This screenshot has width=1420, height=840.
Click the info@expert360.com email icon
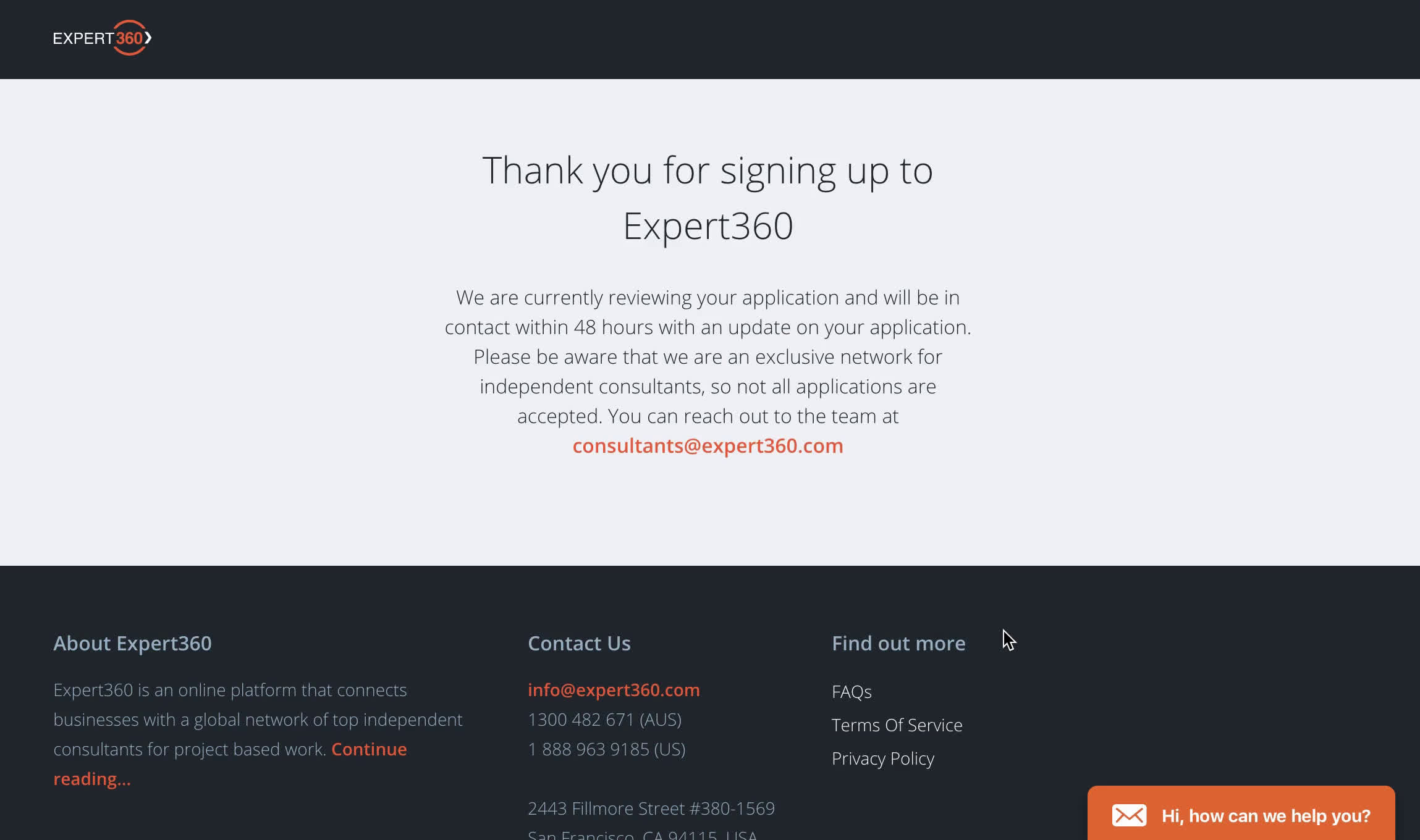(614, 690)
